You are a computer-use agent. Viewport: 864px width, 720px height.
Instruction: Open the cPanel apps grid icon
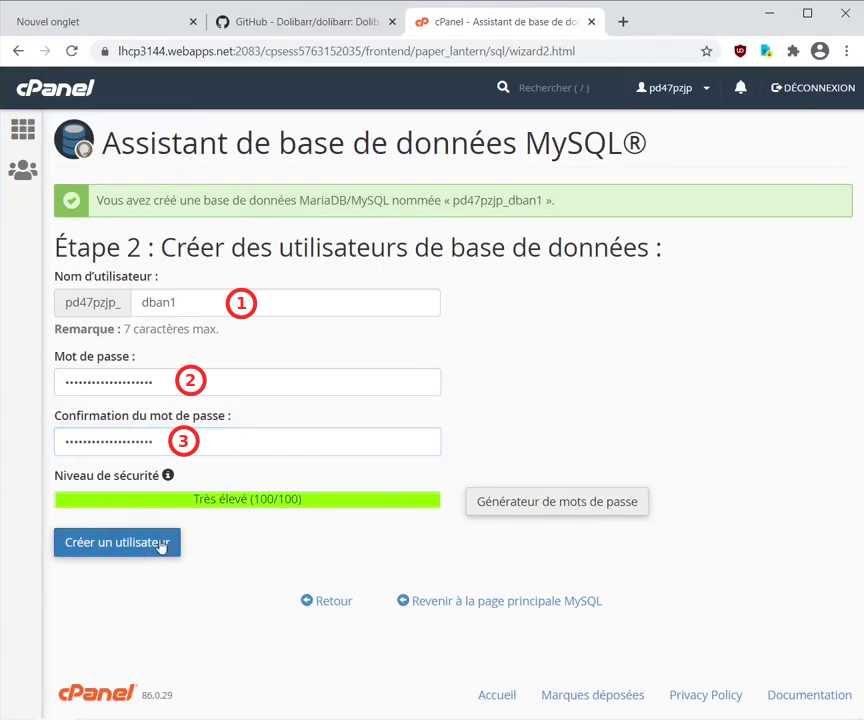pos(22,129)
